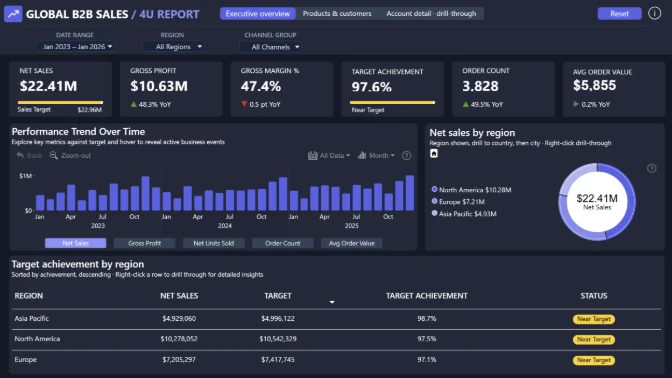Select Order Count metric toggle

click(x=282, y=243)
